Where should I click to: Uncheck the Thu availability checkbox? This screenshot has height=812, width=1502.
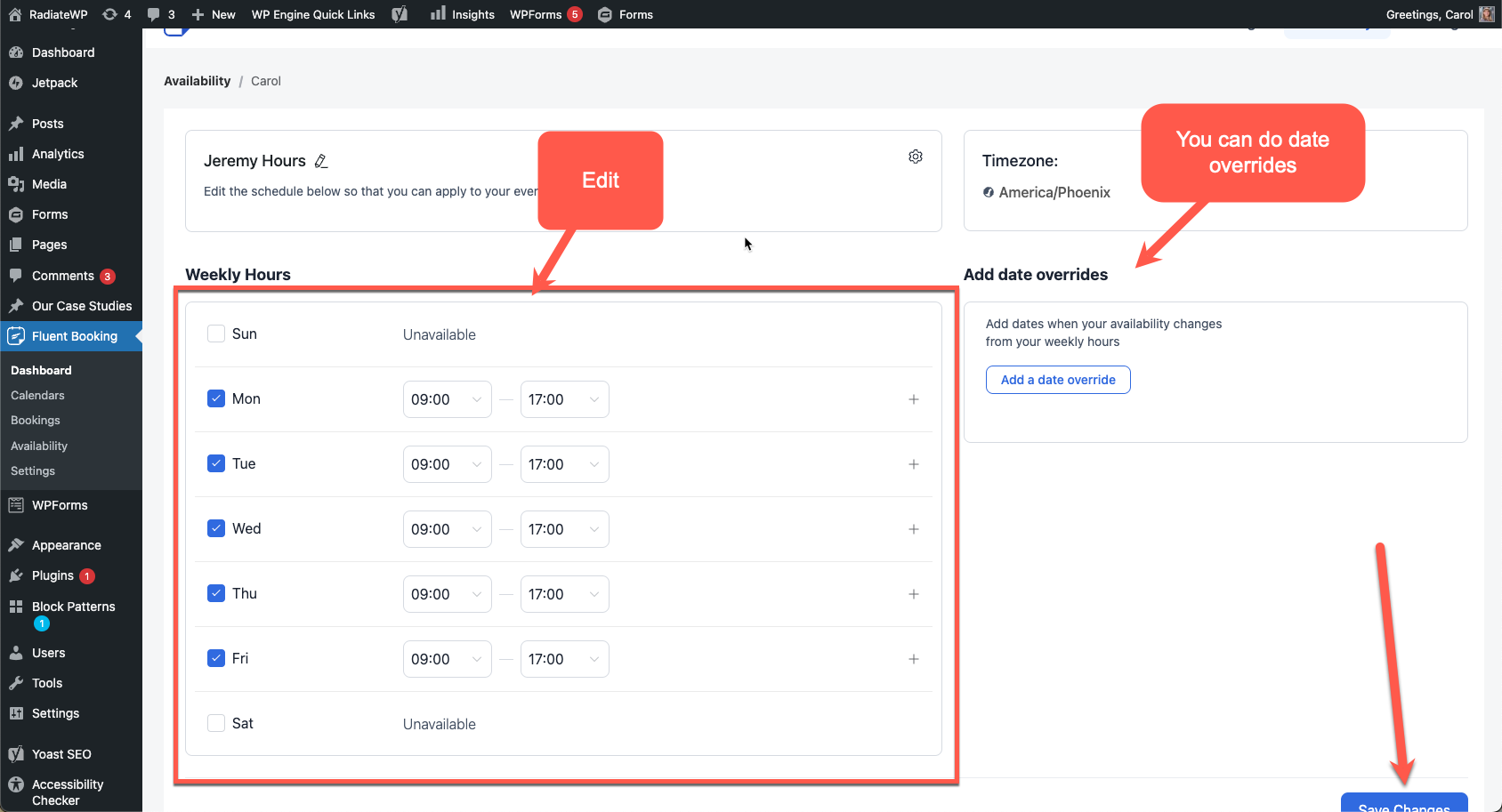[216, 593]
